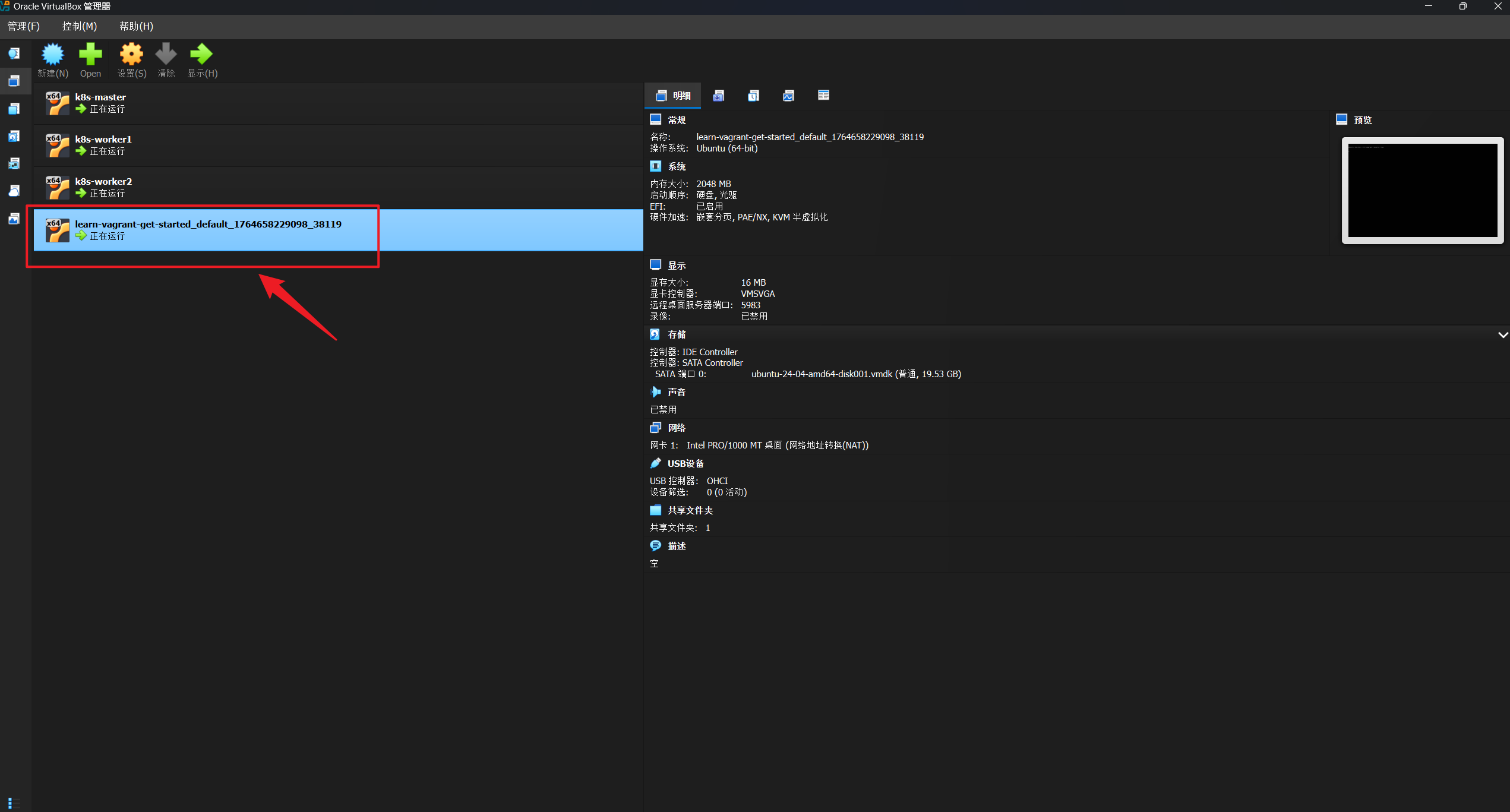Open the File Manager tab icon

(x=823, y=96)
